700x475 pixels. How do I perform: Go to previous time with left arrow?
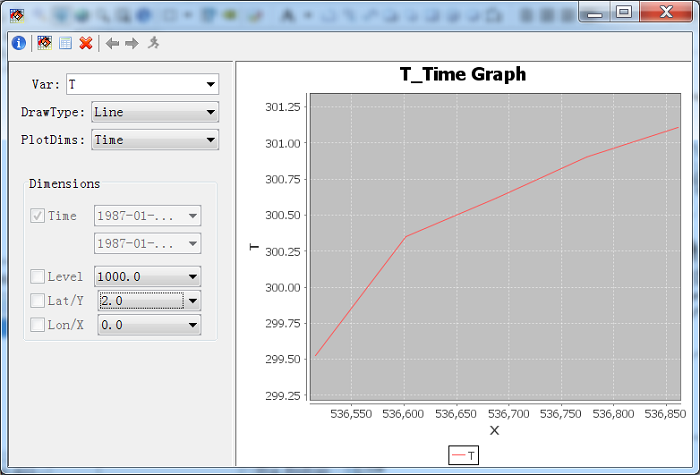click(112, 43)
